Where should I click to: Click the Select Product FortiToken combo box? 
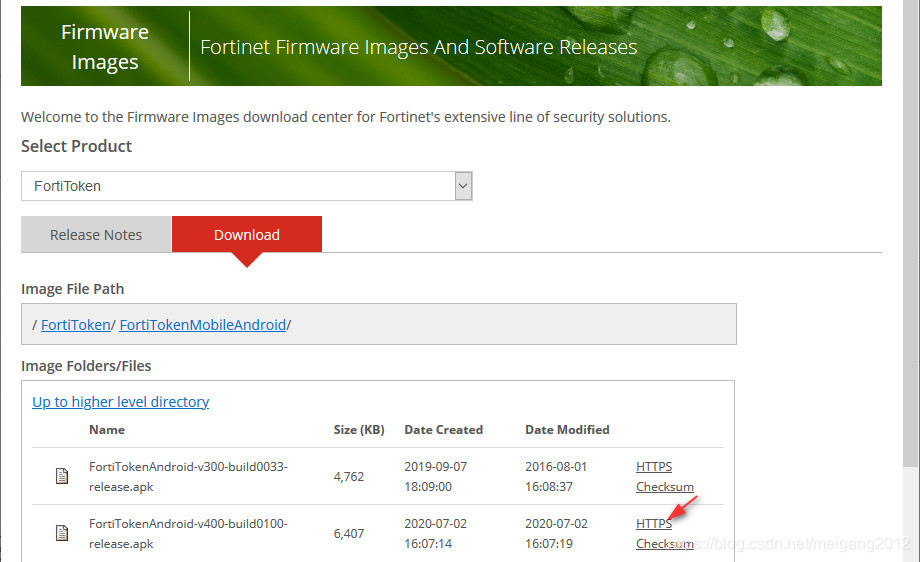[246, 186]
